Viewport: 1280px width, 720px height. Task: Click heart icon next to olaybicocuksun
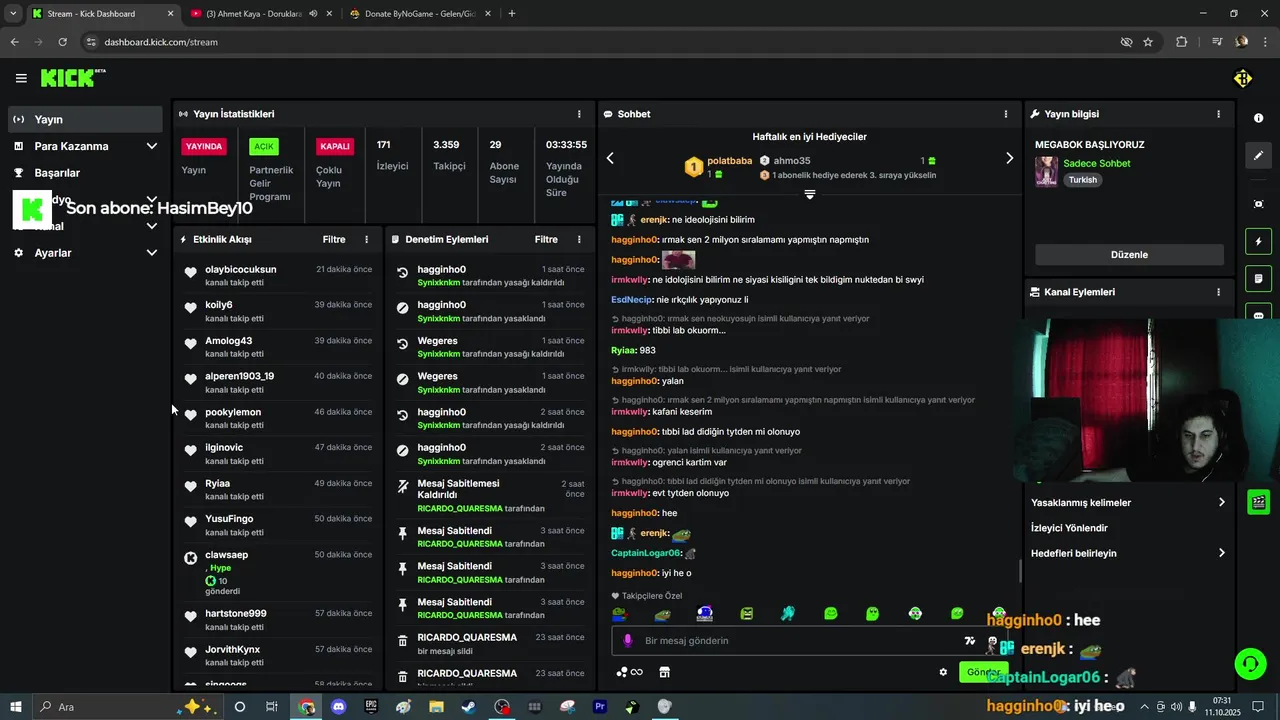[190, 272]
